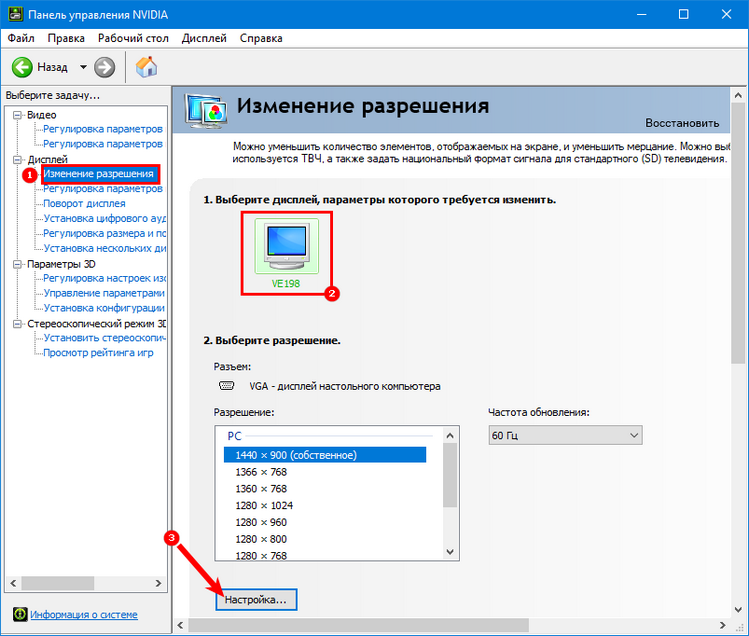
Task: Click resolution list scroll down arrow
Action: (x=450, y=551)
